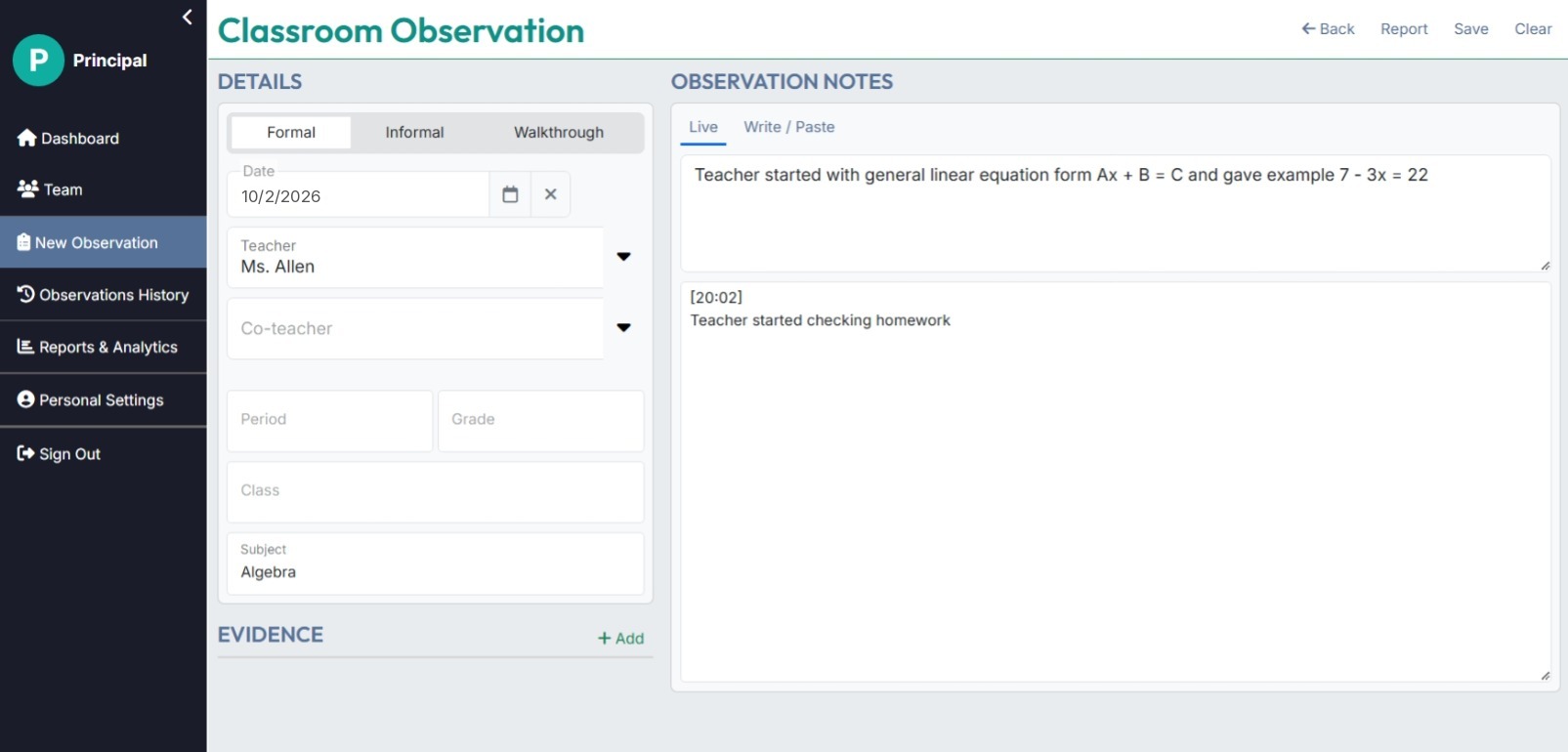Open the Dashboard page
This screenshot has height=752, width=1568.
point(68,139)
